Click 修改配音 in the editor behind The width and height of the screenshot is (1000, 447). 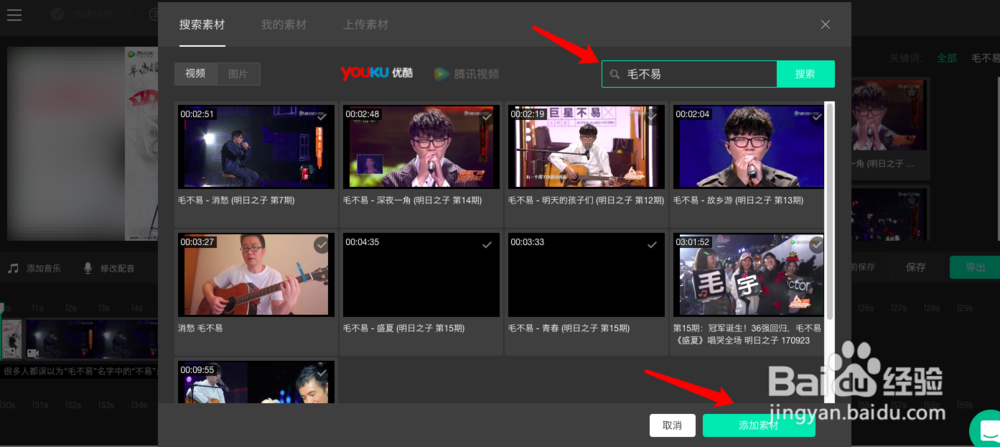click(x=117, y=268)
